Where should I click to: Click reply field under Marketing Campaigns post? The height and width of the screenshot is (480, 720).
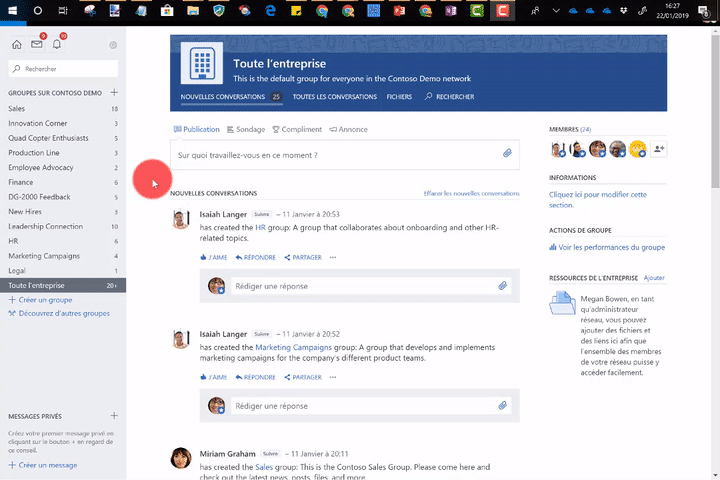click(371, 406)
